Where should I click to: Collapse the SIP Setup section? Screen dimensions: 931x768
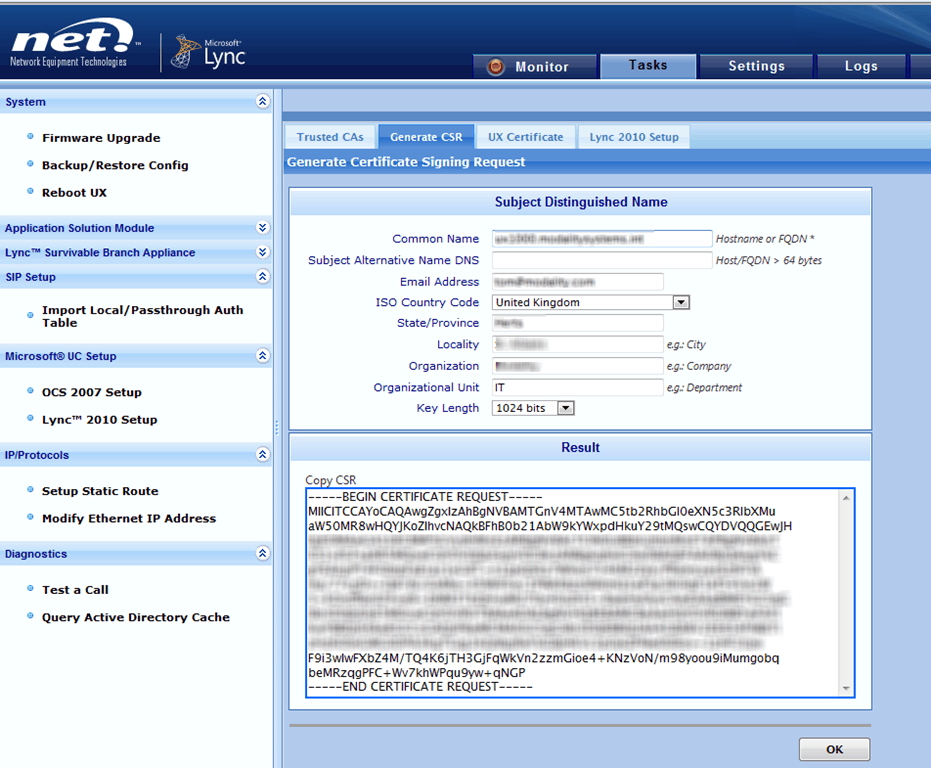[x=262, y=276]
